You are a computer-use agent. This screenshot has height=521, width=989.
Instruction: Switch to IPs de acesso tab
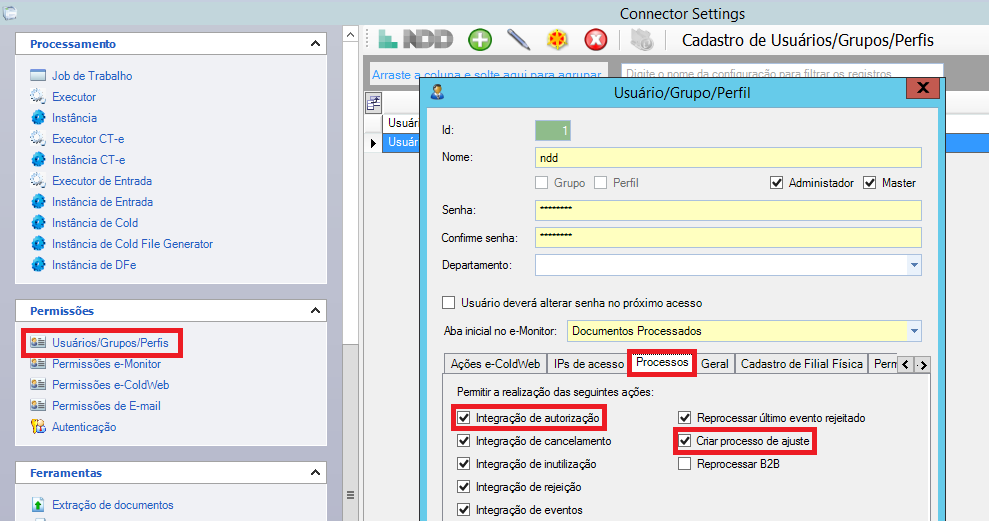(x=588, y=364)
